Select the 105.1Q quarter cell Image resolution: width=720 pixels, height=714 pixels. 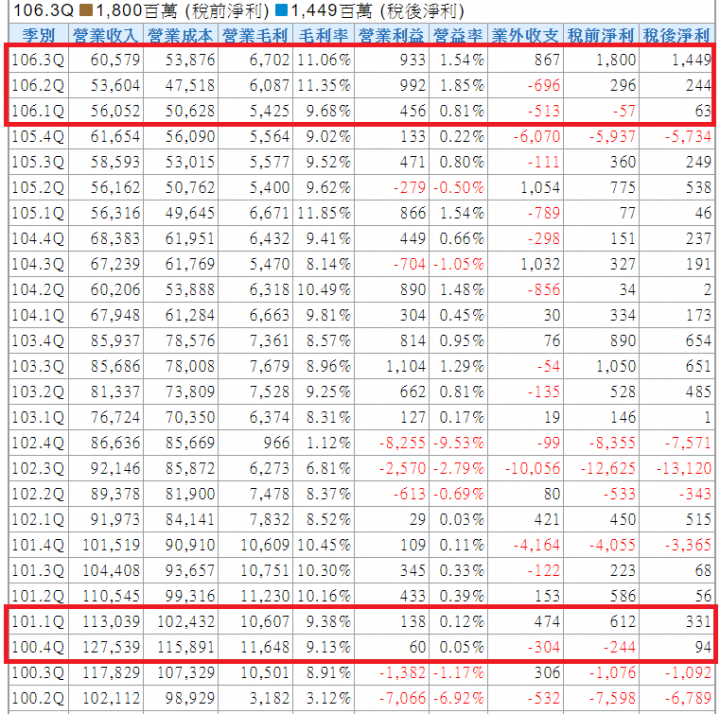tap(39, 213)
